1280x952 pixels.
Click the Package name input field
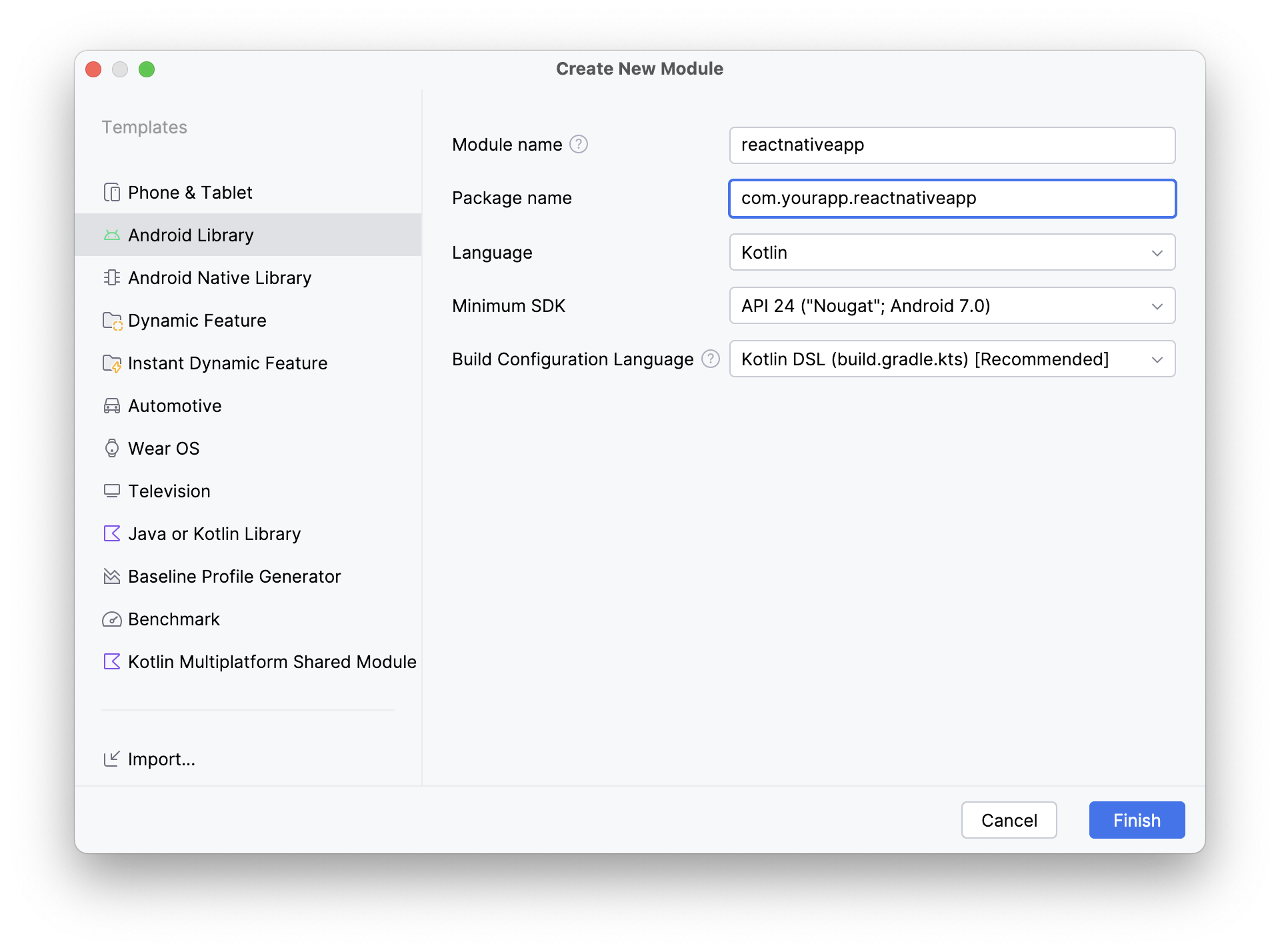pyautogui.click(x=952, y=198)
